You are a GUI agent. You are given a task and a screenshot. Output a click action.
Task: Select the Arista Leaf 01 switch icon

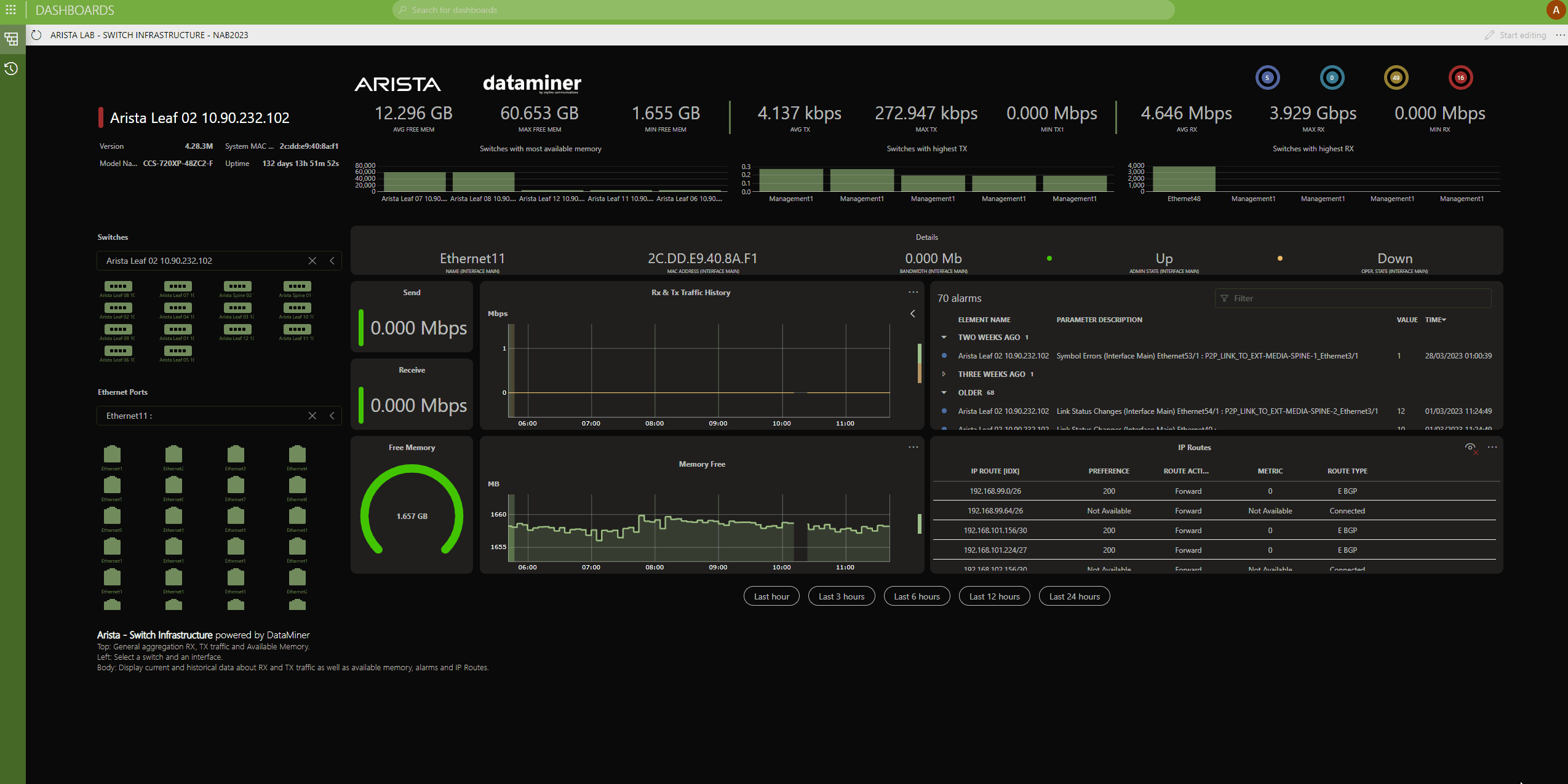coord(177,329)
